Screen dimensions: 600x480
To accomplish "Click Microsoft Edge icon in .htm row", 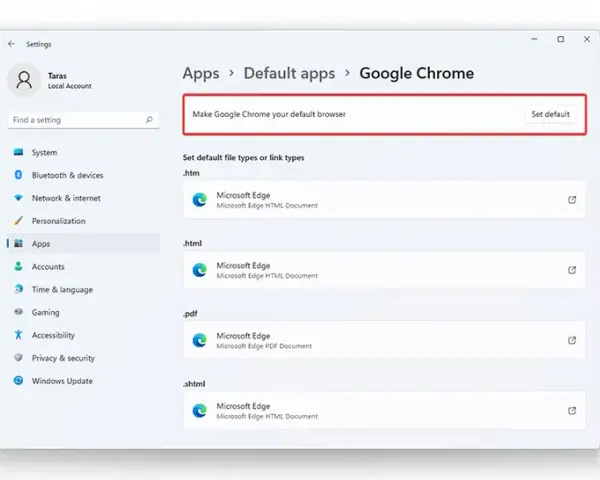I will (x=199, y=200).
